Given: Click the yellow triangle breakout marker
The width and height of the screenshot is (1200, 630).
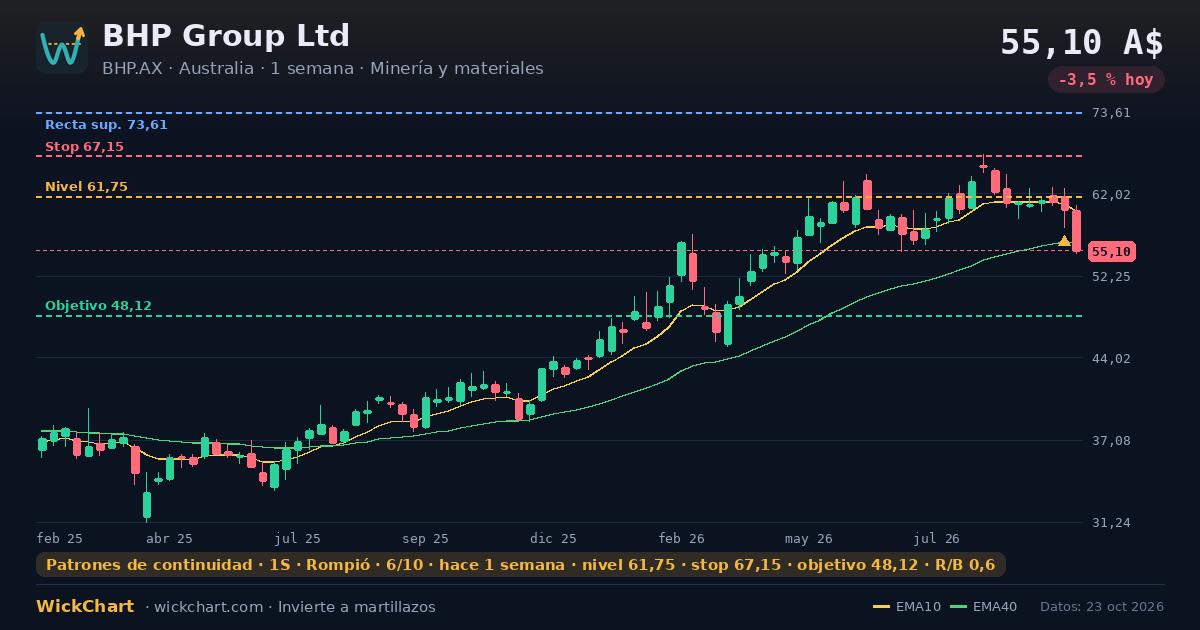Looking at the screenshot, I should click(x=1064, y=240).
